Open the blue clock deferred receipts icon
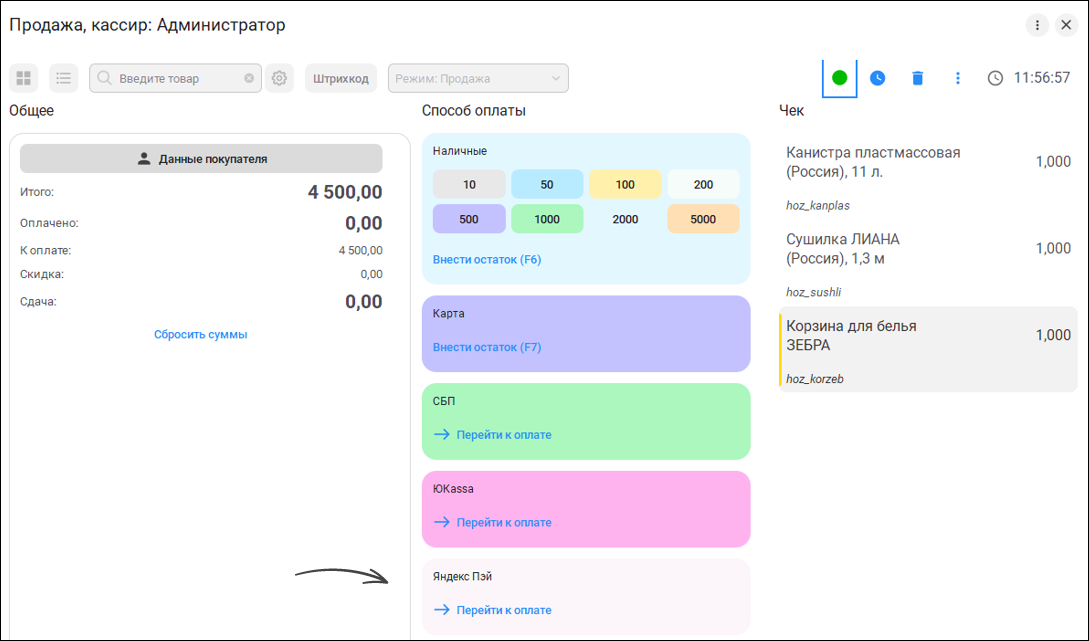This screenshot has height=641, width=1089. 878,78
